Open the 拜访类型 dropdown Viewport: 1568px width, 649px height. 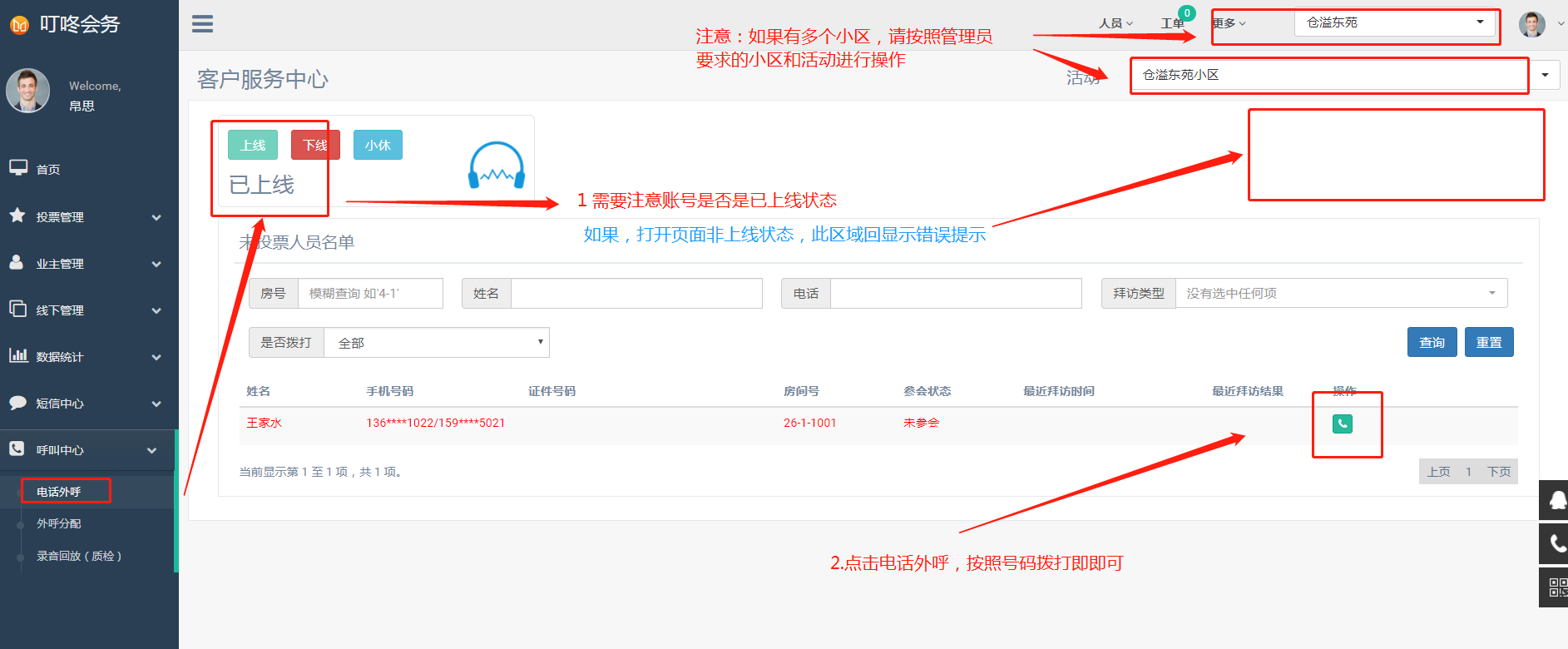pyautogui.click(x=1341, y=293)
